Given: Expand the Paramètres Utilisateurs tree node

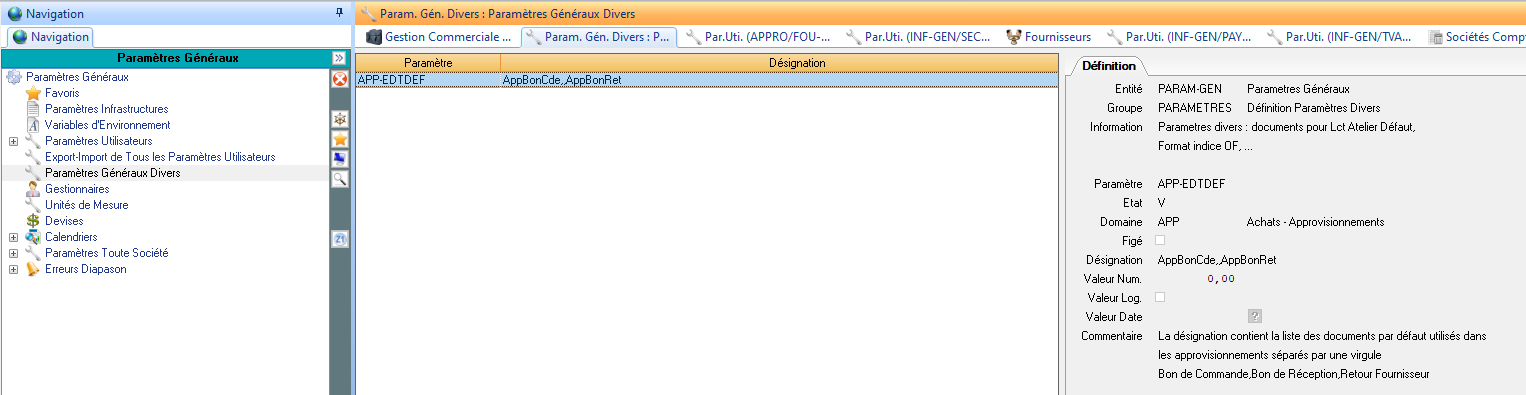Looking at the screenshot, I should [13, 141].
